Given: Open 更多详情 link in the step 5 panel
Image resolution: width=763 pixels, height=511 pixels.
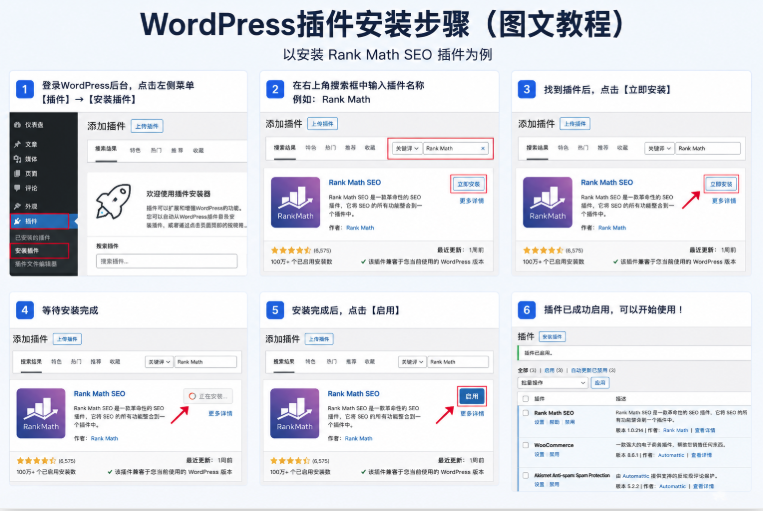Looking at the screenshot, I should pos(472,414).
